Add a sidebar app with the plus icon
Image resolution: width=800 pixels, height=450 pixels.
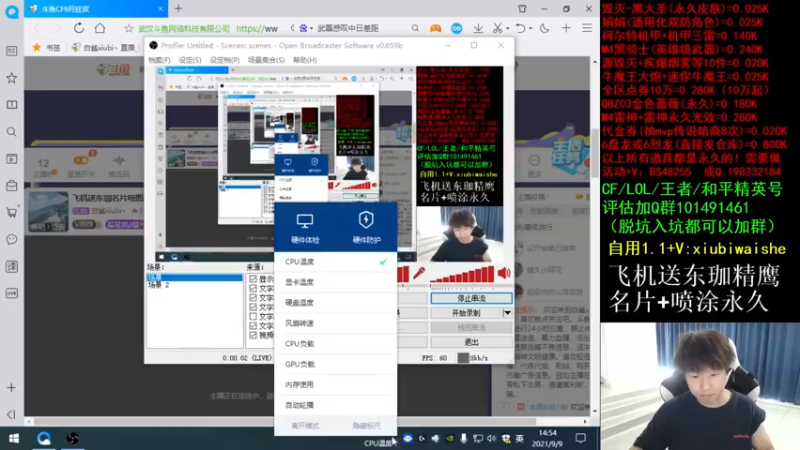point(11,388)
